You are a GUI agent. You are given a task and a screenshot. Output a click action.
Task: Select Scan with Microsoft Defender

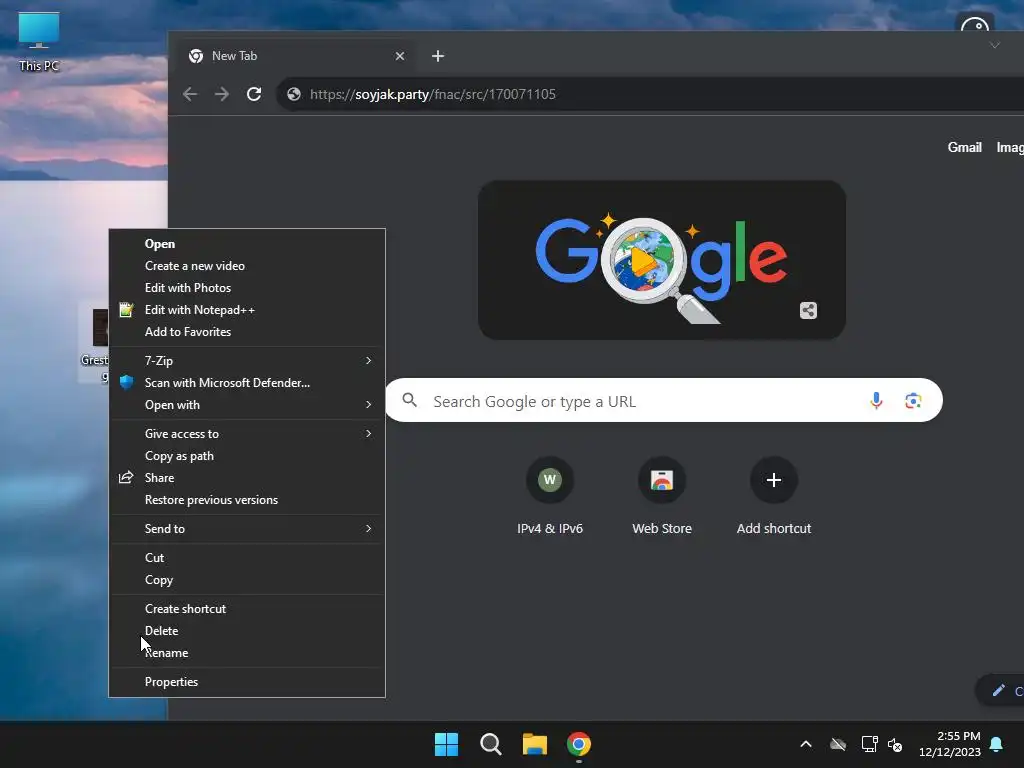(247, 383)
